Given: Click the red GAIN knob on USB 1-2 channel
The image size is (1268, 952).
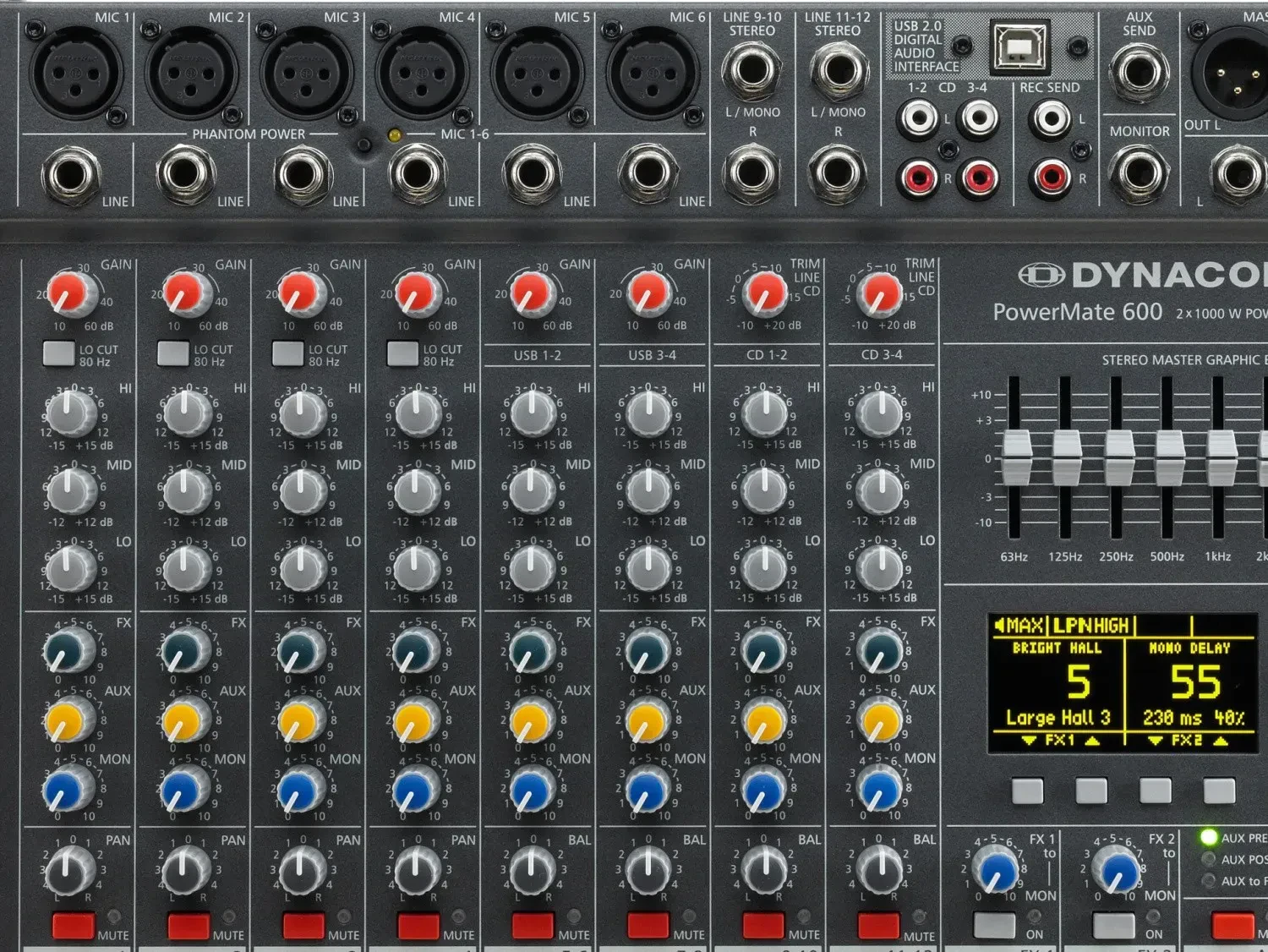Looking at the screenshot, I should point(531,293).
